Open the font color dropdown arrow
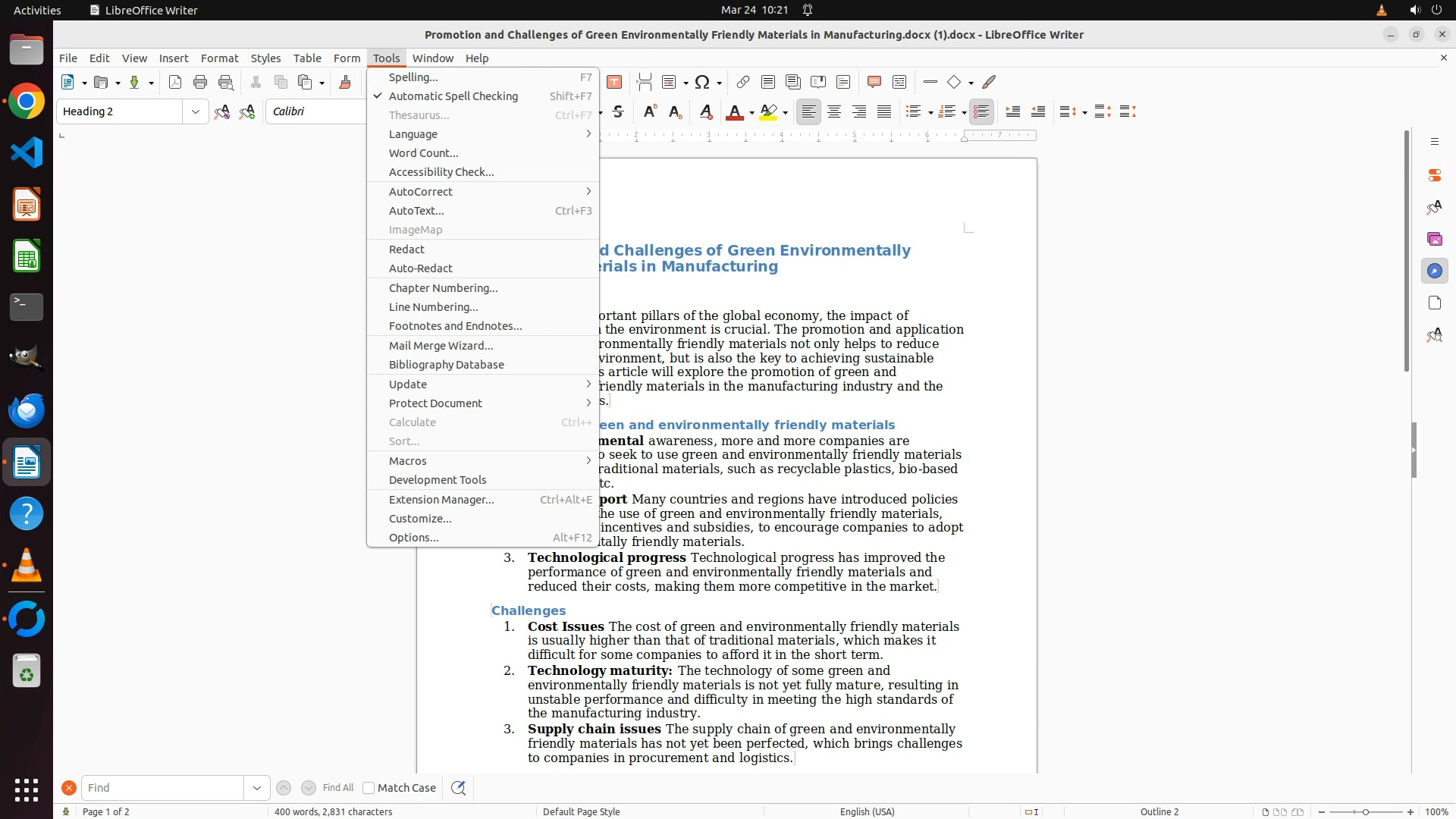This screenshot has width=1456, height=819. (752, 112)
